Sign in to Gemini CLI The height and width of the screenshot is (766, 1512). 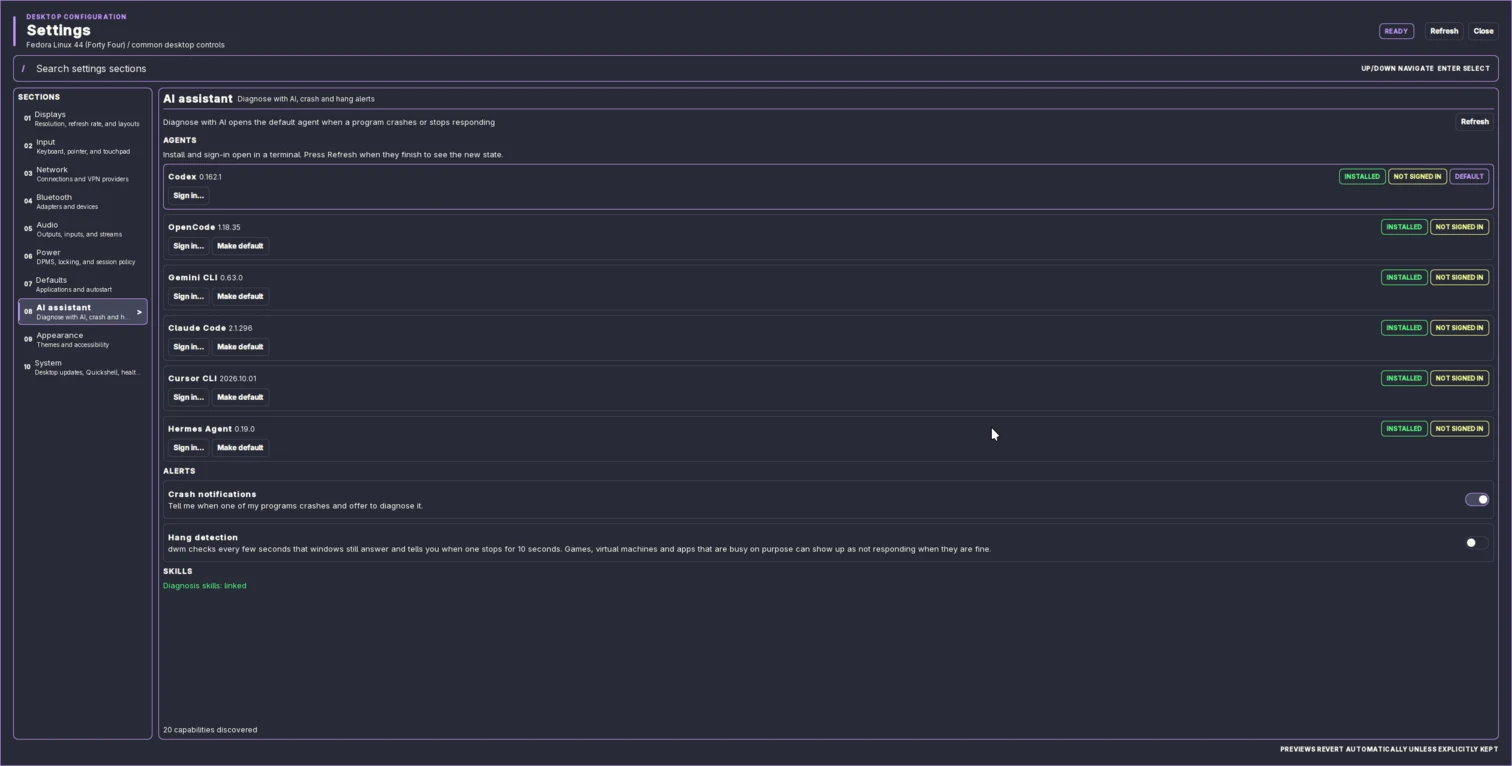[x=188, y=297]
